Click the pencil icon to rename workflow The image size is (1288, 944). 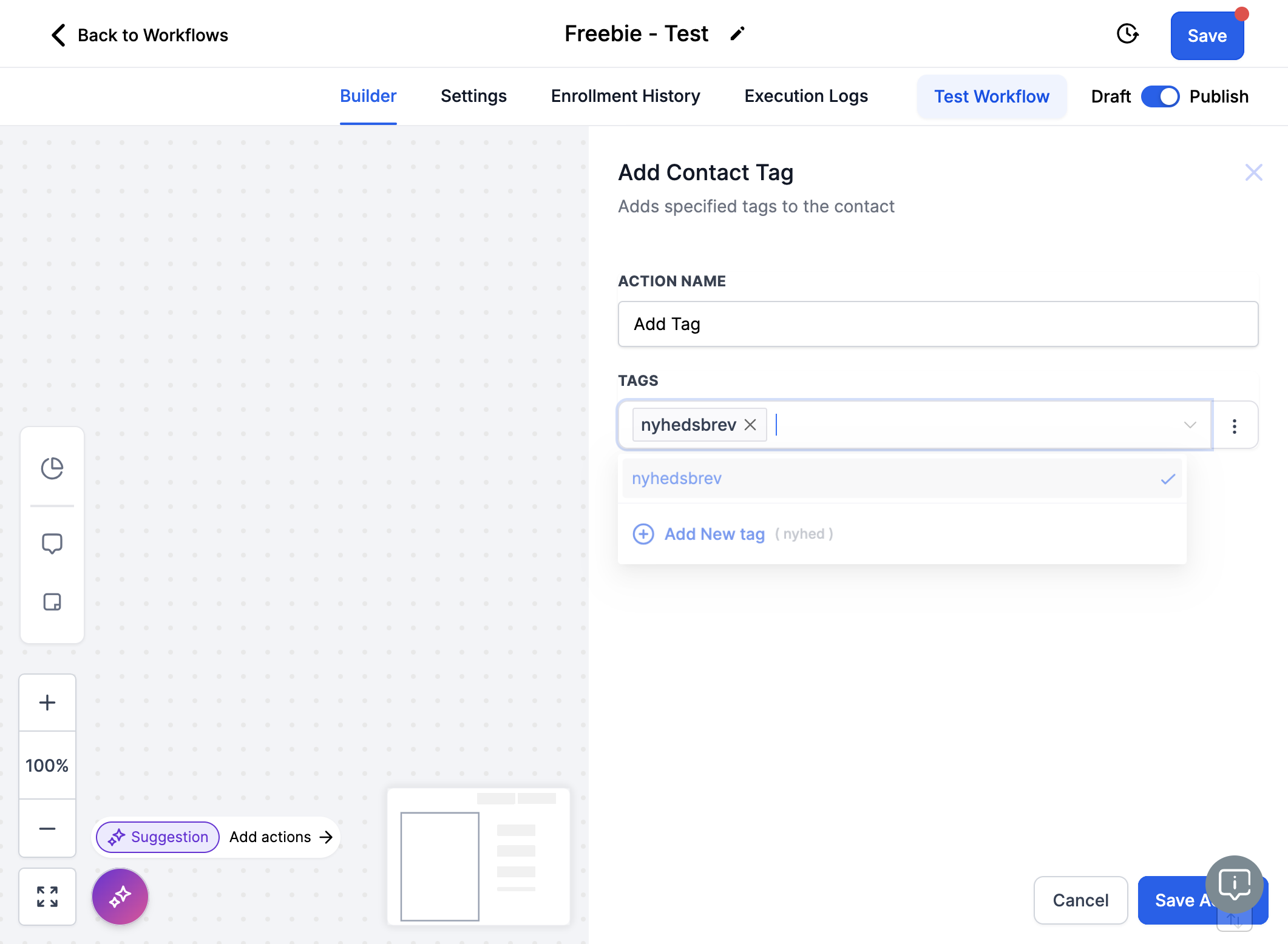coord(737,34)
